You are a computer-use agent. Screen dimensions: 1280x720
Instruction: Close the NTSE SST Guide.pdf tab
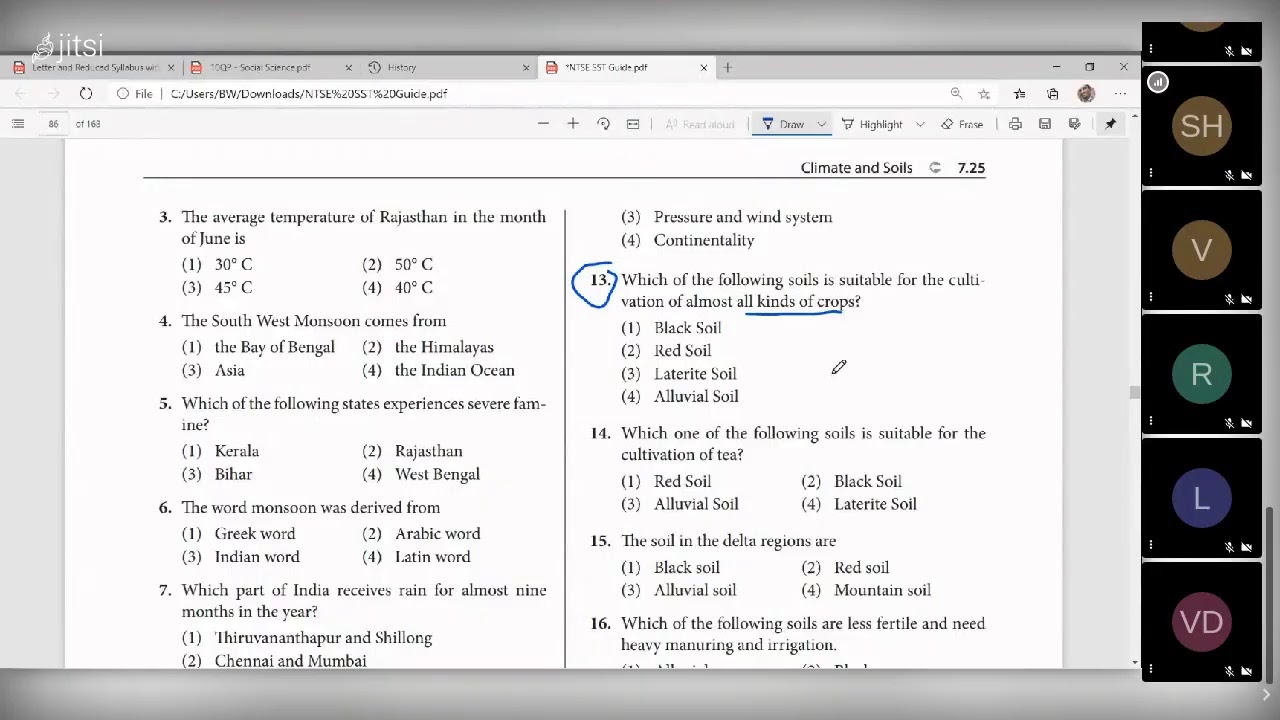(704, 68)
